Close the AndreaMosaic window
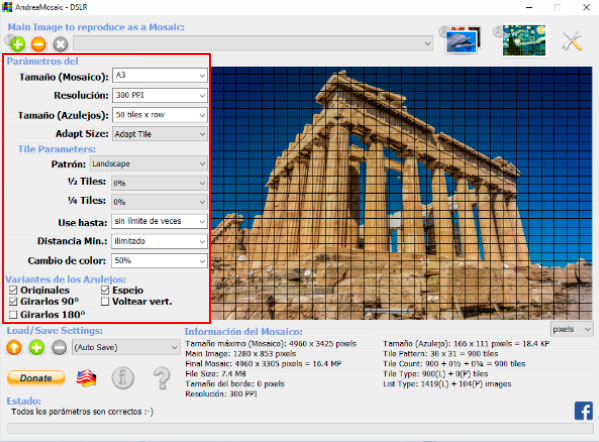Screen dimensions: 599x442 pos(586,7)
